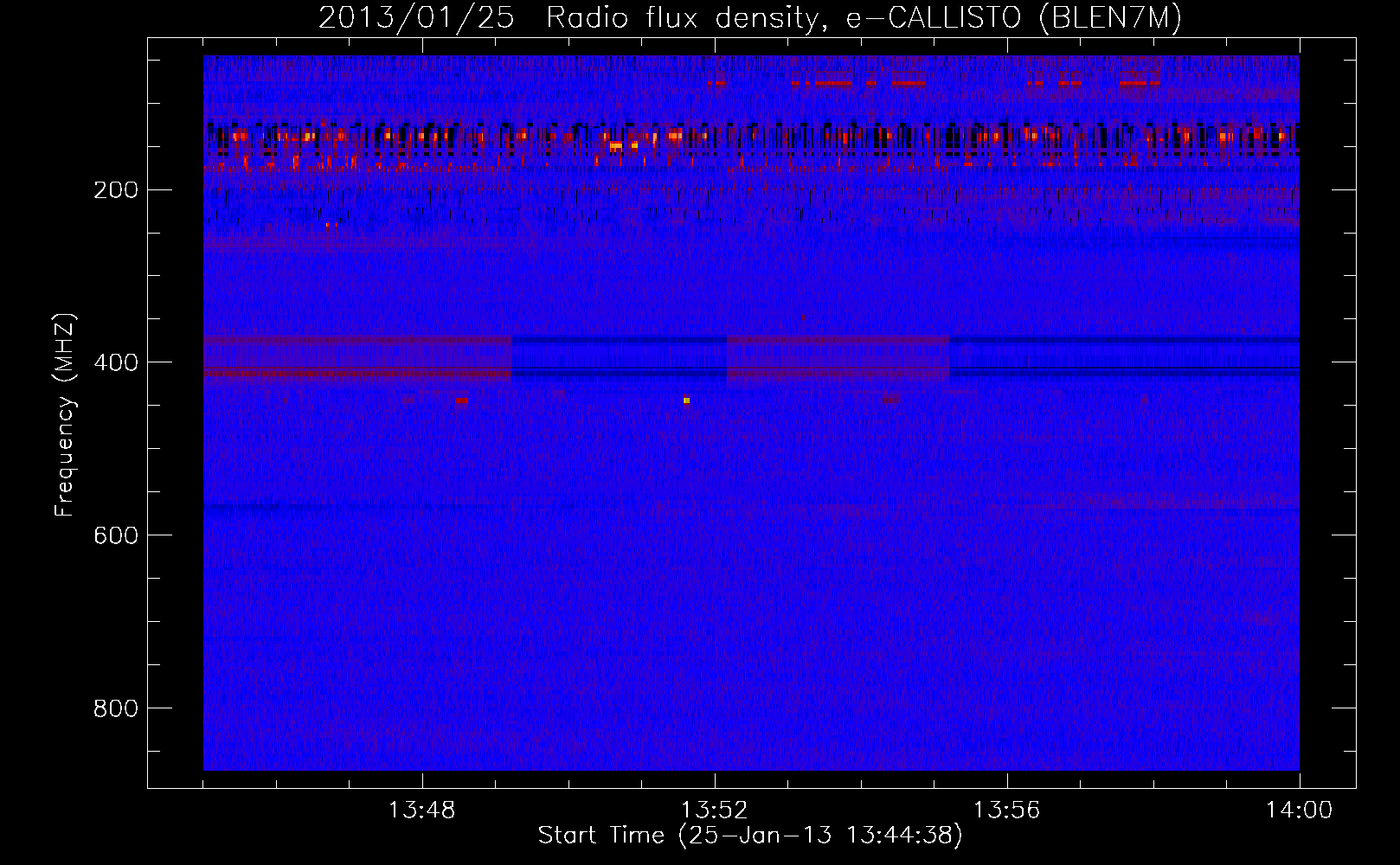Click the 400 frequency tick label
The width and height of the screenshot is (1400, 865).
point(115,363)
